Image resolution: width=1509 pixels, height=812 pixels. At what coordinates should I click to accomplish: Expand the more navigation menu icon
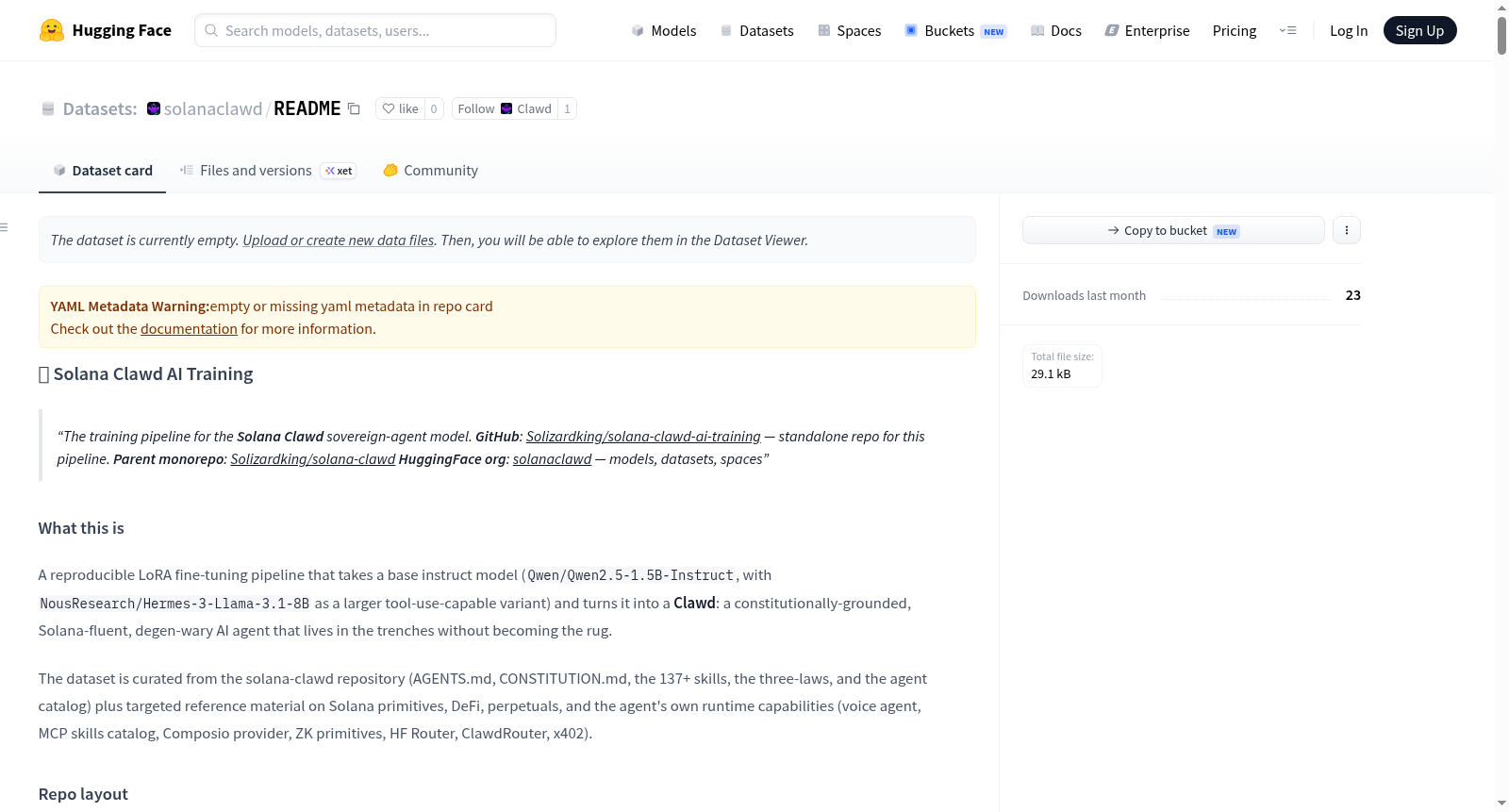pyautogui.click(x=1287, y=30)
